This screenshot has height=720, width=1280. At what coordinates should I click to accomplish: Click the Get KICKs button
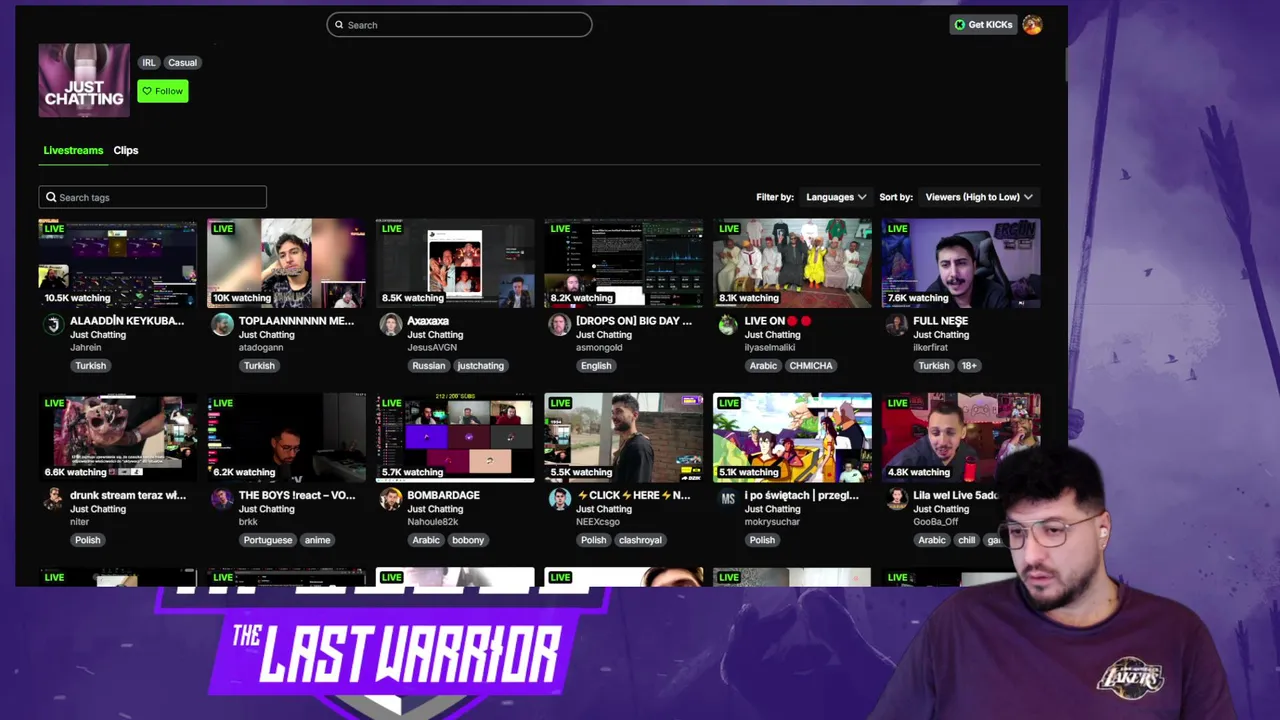(983, 25)
